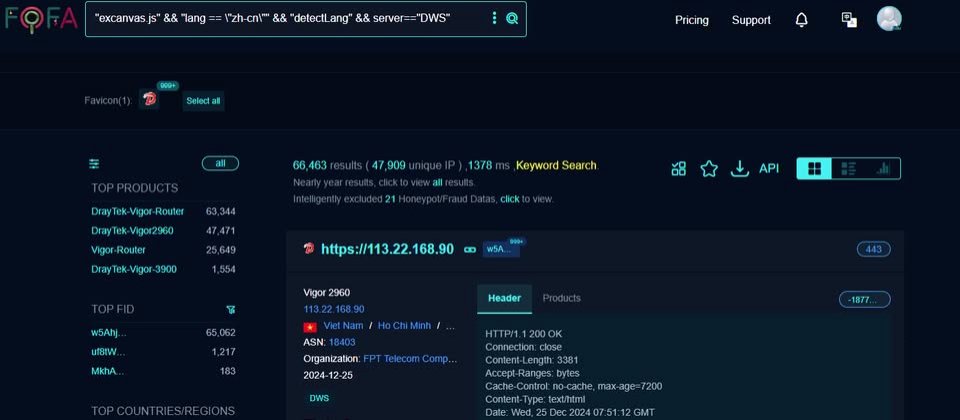Click Select all favicons
This screenshot has width=960, height=420.
point(203,100)
